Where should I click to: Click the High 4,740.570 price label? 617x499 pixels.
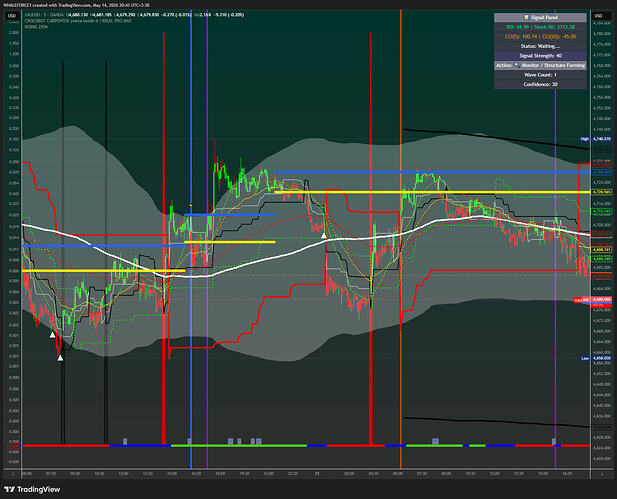[596, 139]
